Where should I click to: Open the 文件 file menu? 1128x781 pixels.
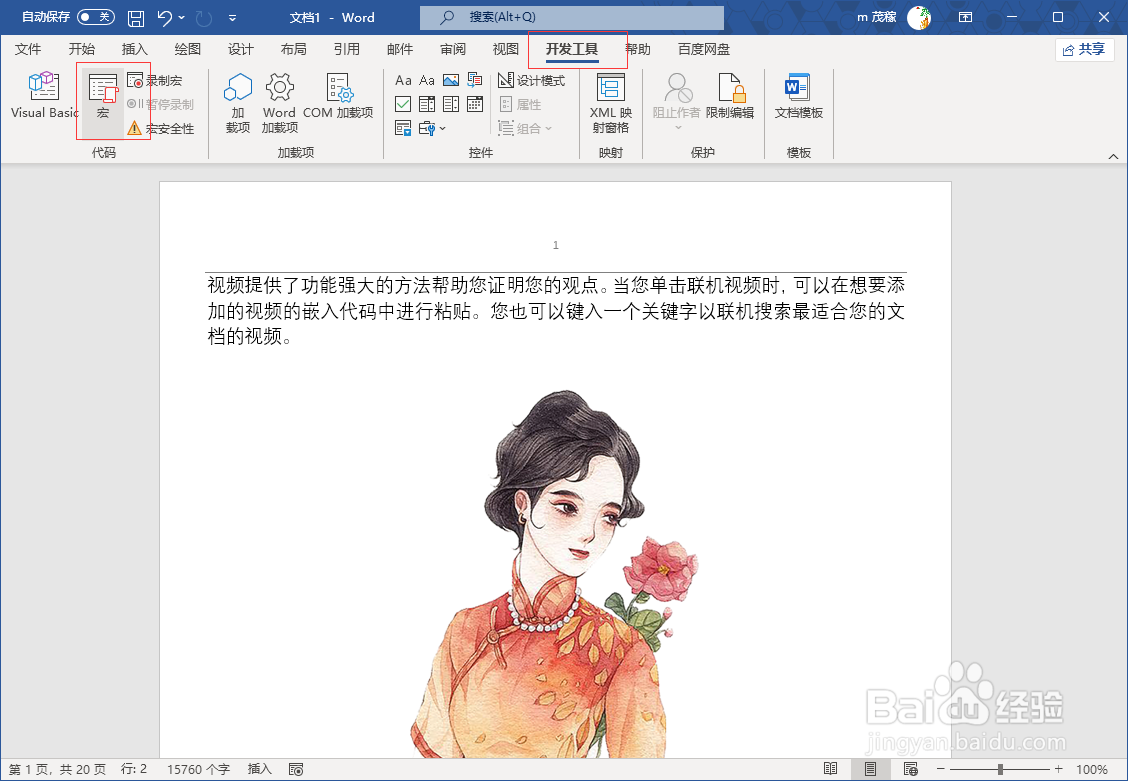click(28, 49)
